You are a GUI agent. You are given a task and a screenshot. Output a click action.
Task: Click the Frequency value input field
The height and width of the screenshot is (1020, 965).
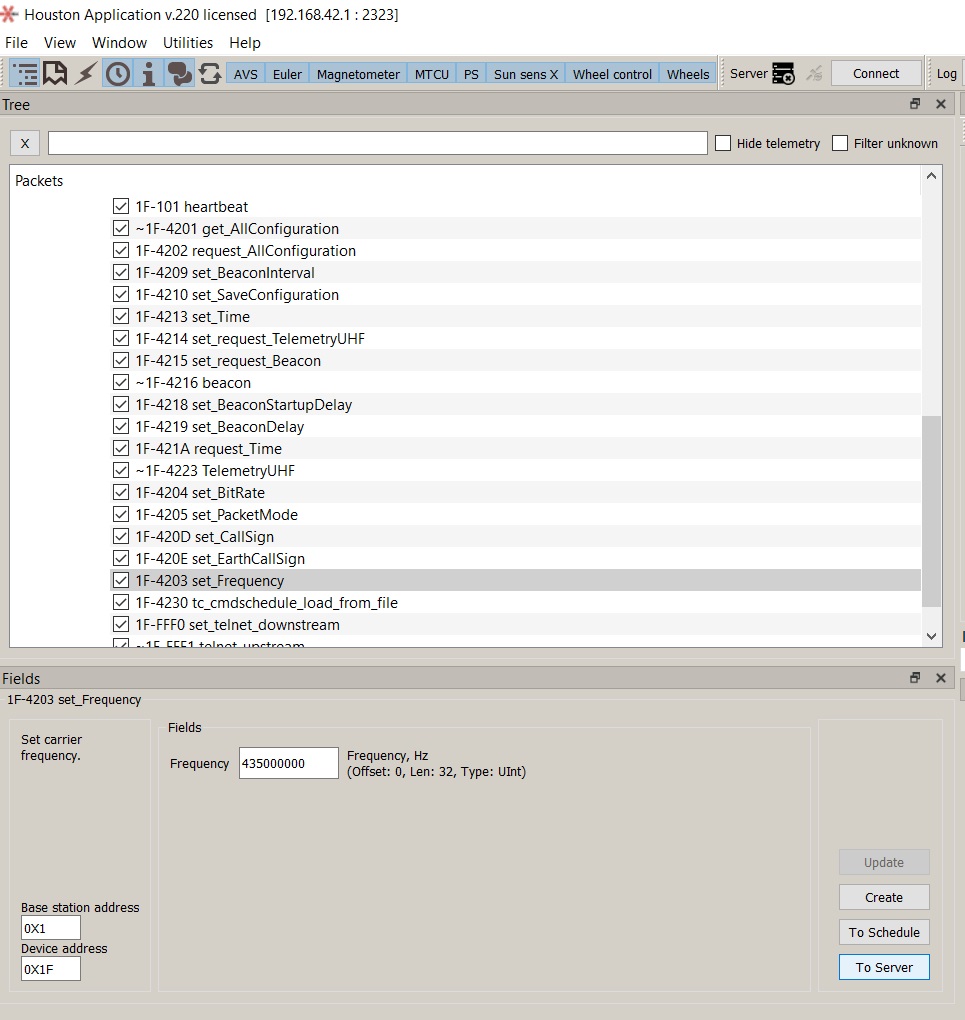pyautogui.click(x=288, y=763)
